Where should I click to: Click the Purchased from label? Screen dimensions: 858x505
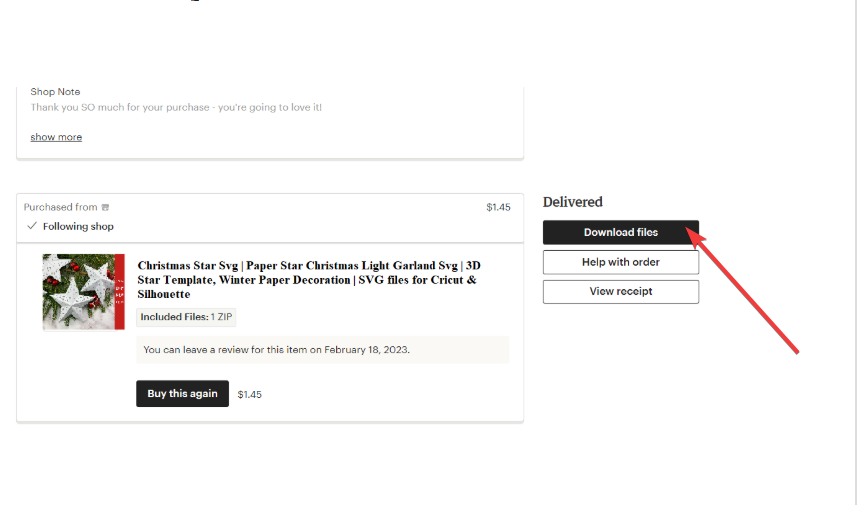(x=60, y=207)
